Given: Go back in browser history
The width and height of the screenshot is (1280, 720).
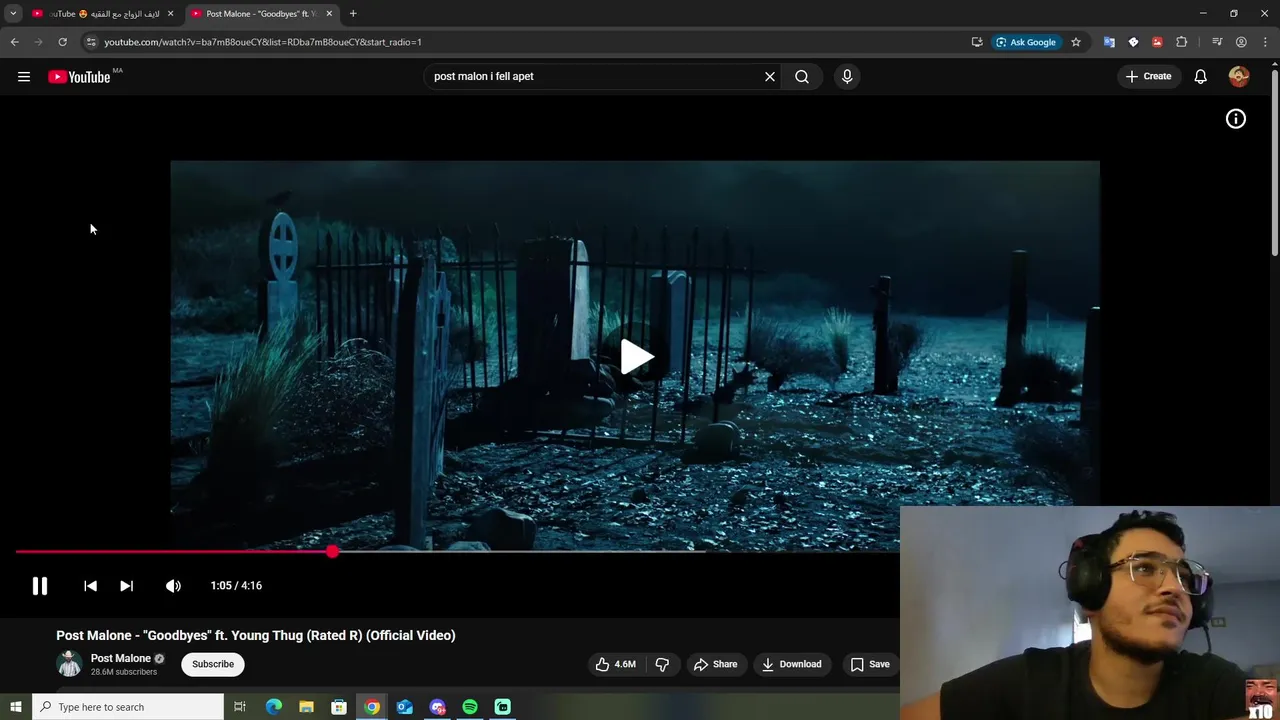Looking at the screenshot, I should (14, 42).
